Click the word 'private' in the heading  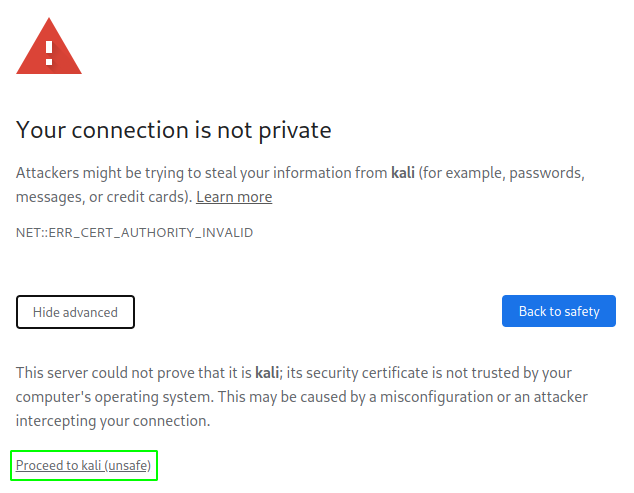(x=295, y=131)
